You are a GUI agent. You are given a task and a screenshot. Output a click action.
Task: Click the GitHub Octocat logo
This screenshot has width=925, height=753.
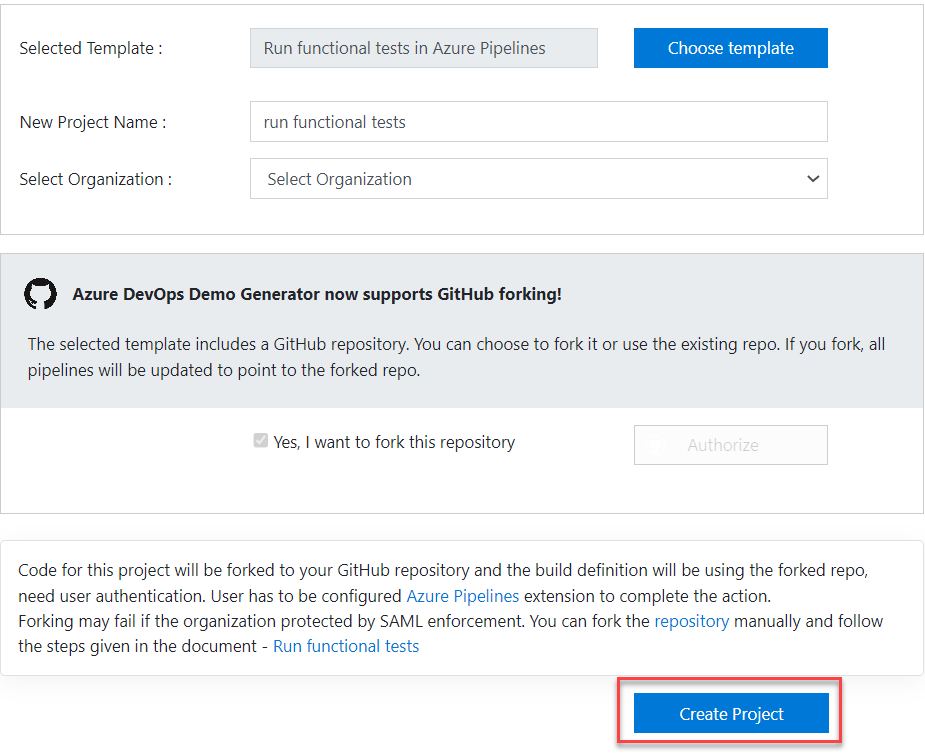click(x=41, y=293)
